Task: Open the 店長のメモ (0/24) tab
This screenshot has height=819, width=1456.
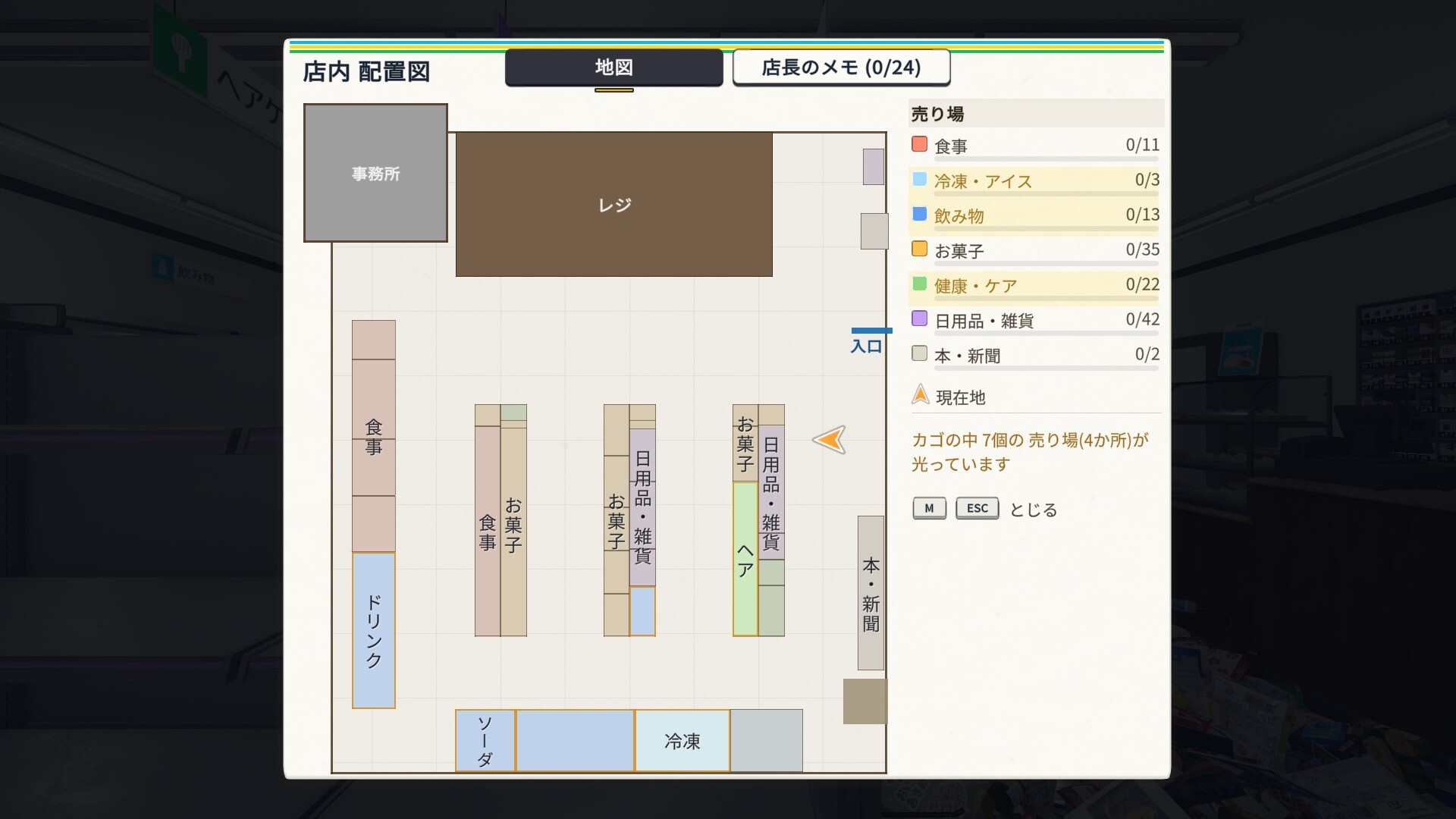Action: coord(841,67)
